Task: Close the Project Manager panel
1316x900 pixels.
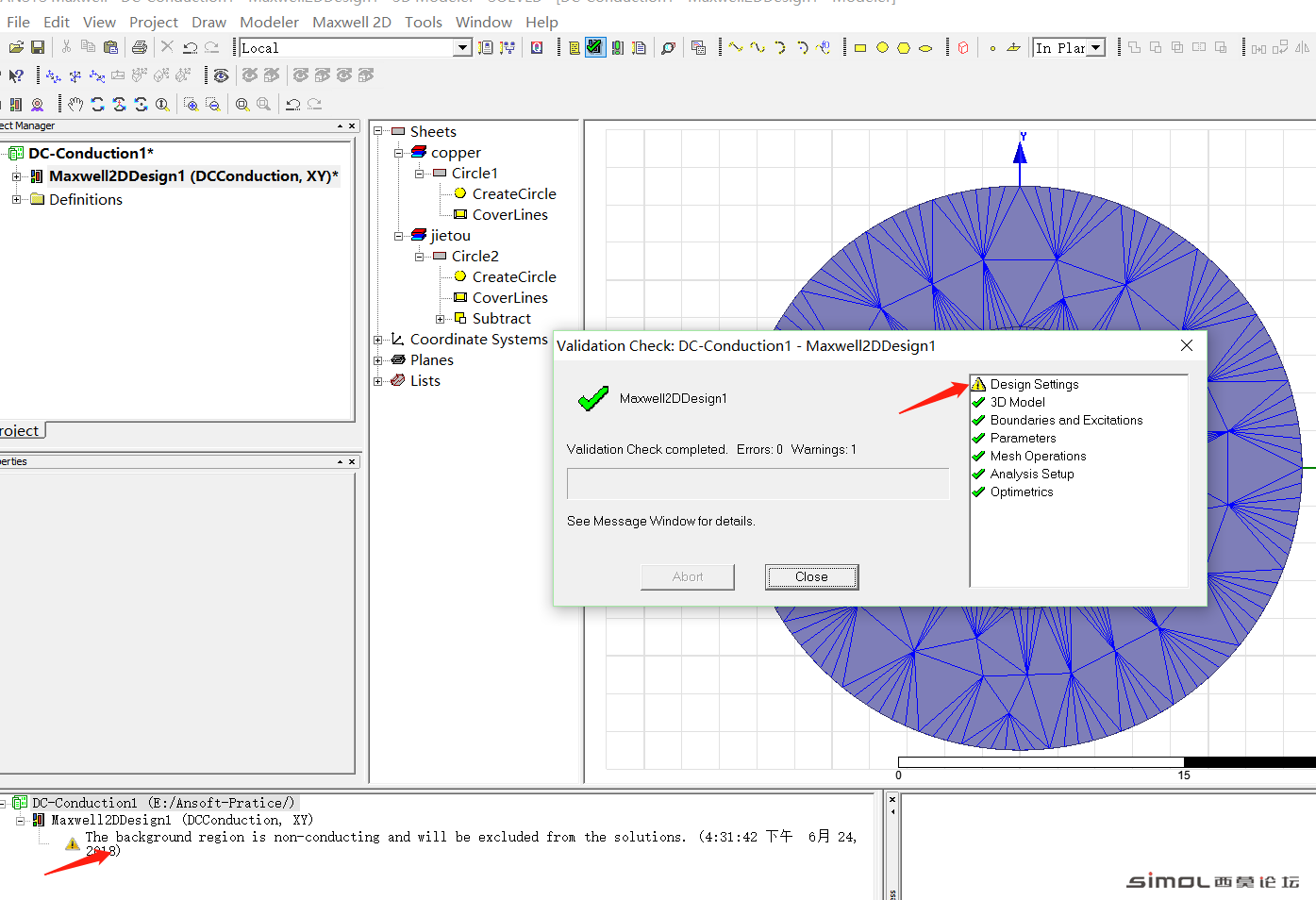Action: (352, 125)
